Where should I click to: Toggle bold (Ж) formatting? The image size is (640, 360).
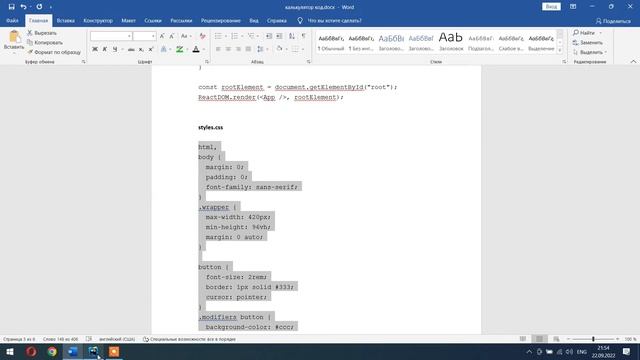[95, 49]
